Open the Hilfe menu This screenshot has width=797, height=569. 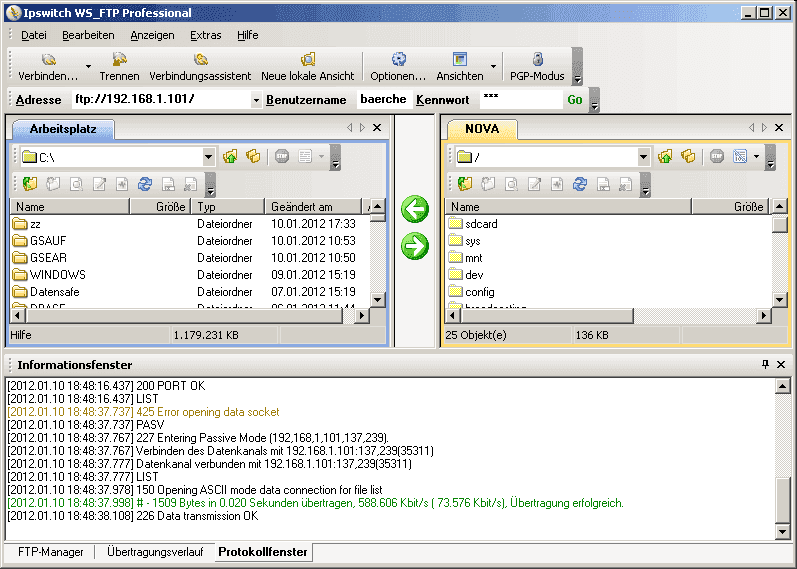coord(248,35)
